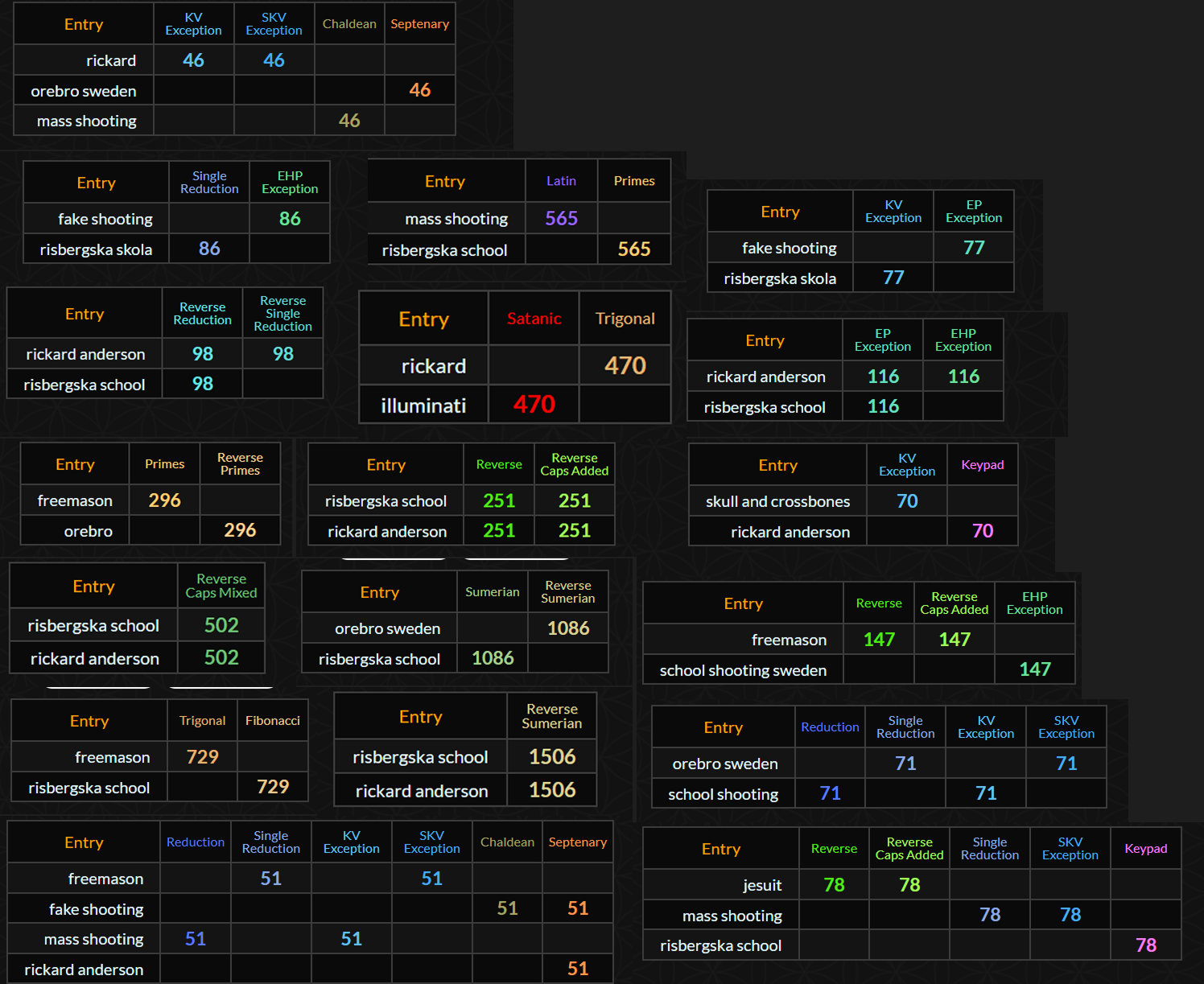Viewport: 1204px width, 984px height.
Task: Select the 147 EHP Exception value
Action: coord(1034,669)
